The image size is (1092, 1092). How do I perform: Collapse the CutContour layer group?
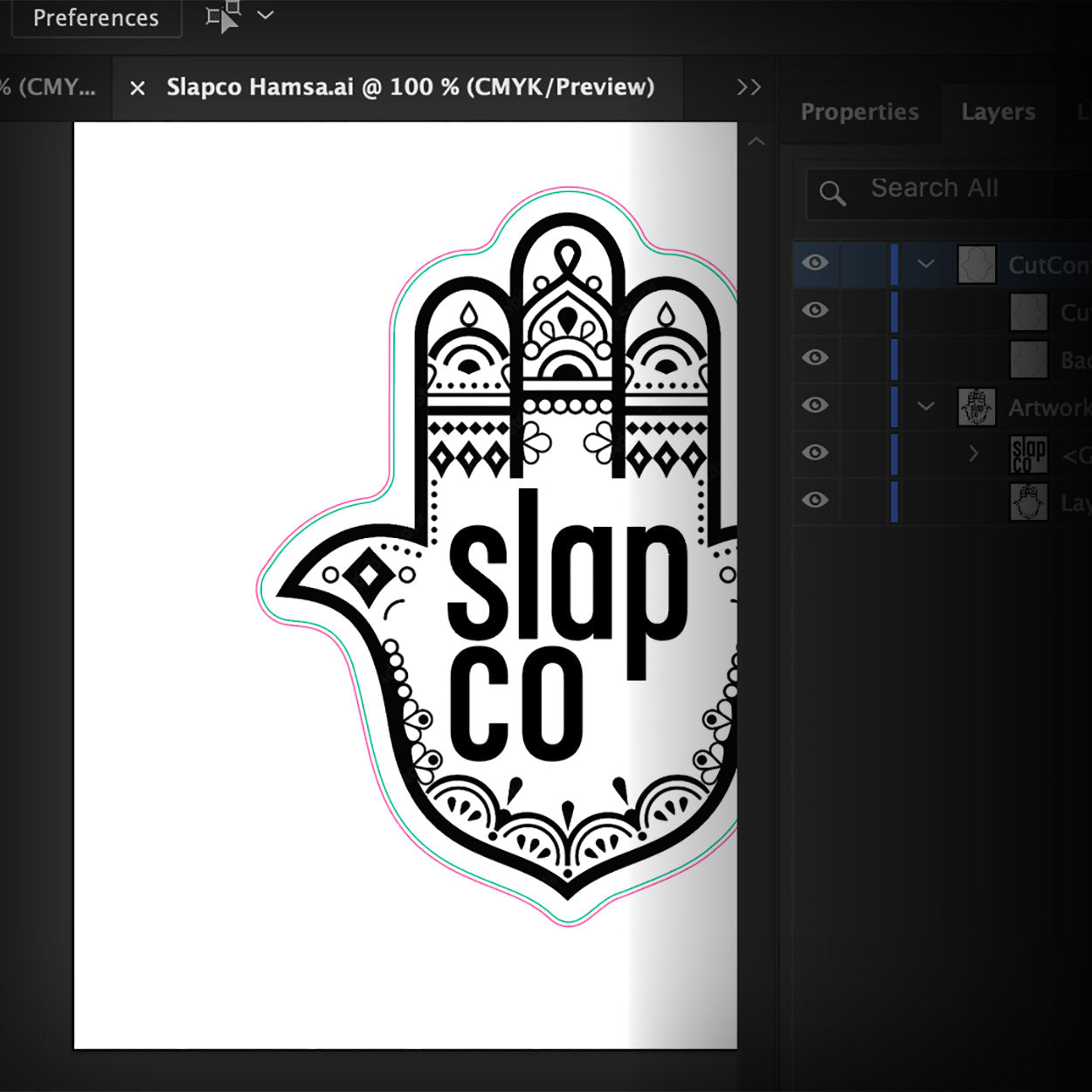point(926,264)
